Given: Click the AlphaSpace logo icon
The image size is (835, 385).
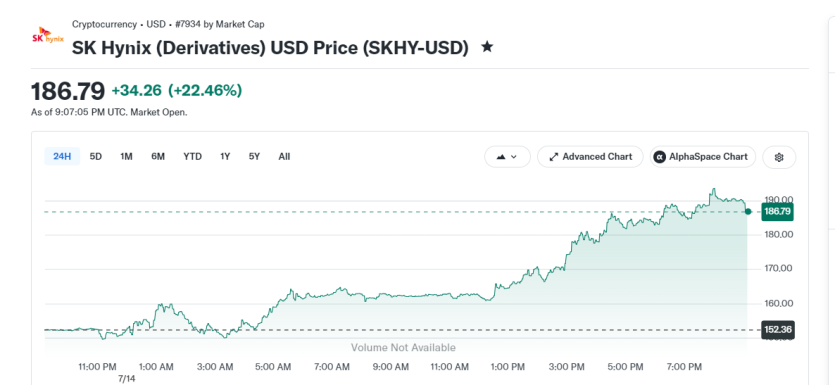Looking at the screenshot, I should (660, 157).
